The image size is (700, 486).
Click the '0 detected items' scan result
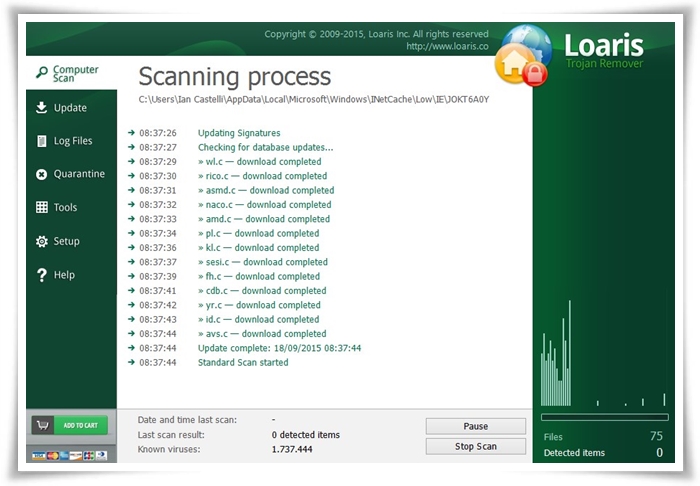pyautogui.click(x=306, y=435)
